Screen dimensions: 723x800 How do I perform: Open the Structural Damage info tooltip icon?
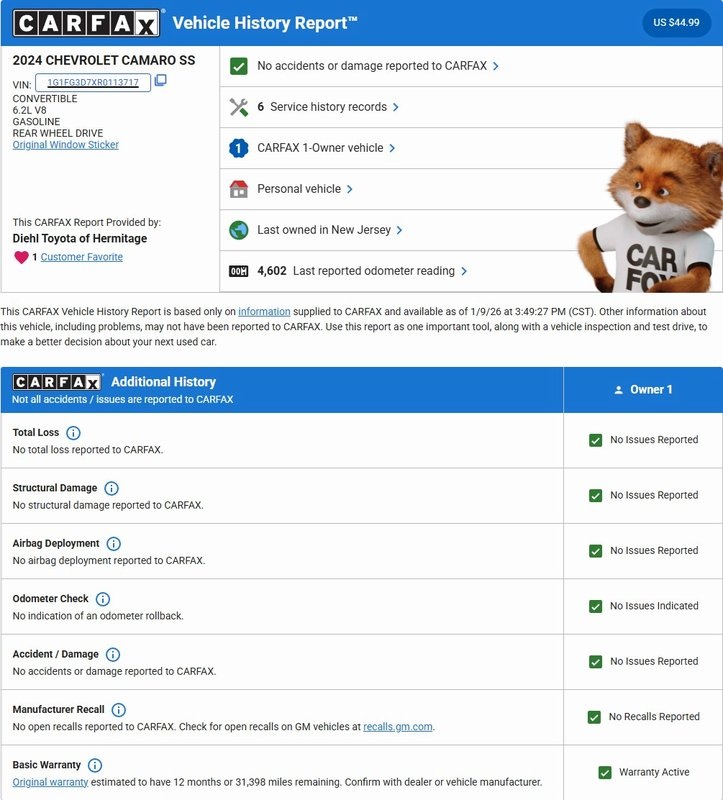point(111,489)
